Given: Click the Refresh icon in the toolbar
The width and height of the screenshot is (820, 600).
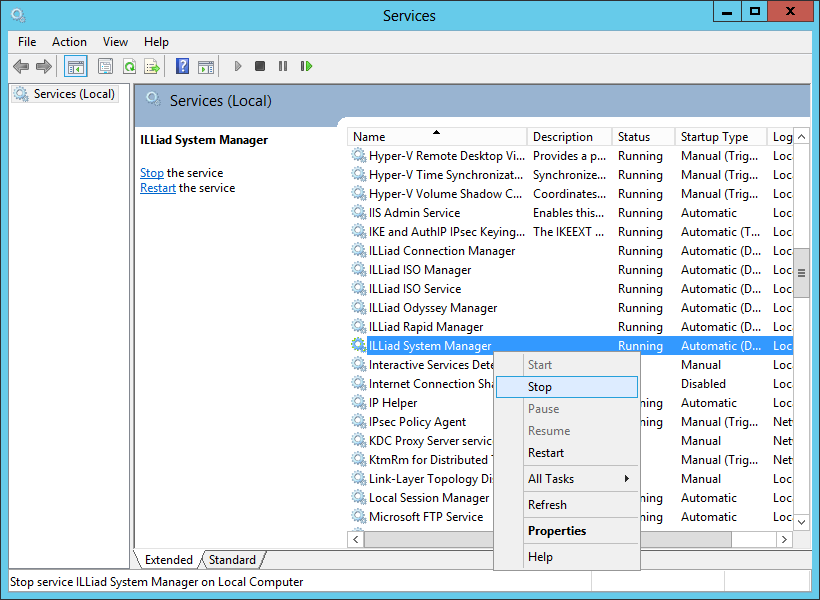Looking at the screenshot, I should pos(129,66).
